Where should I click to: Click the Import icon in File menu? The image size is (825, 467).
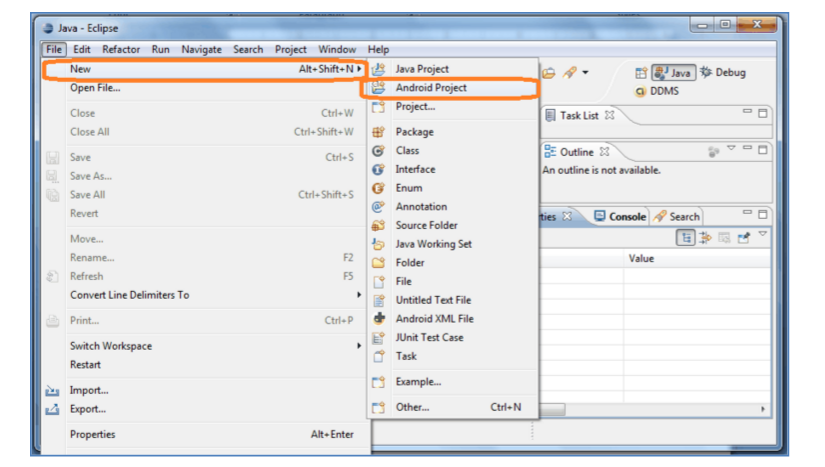click(52, 391)
